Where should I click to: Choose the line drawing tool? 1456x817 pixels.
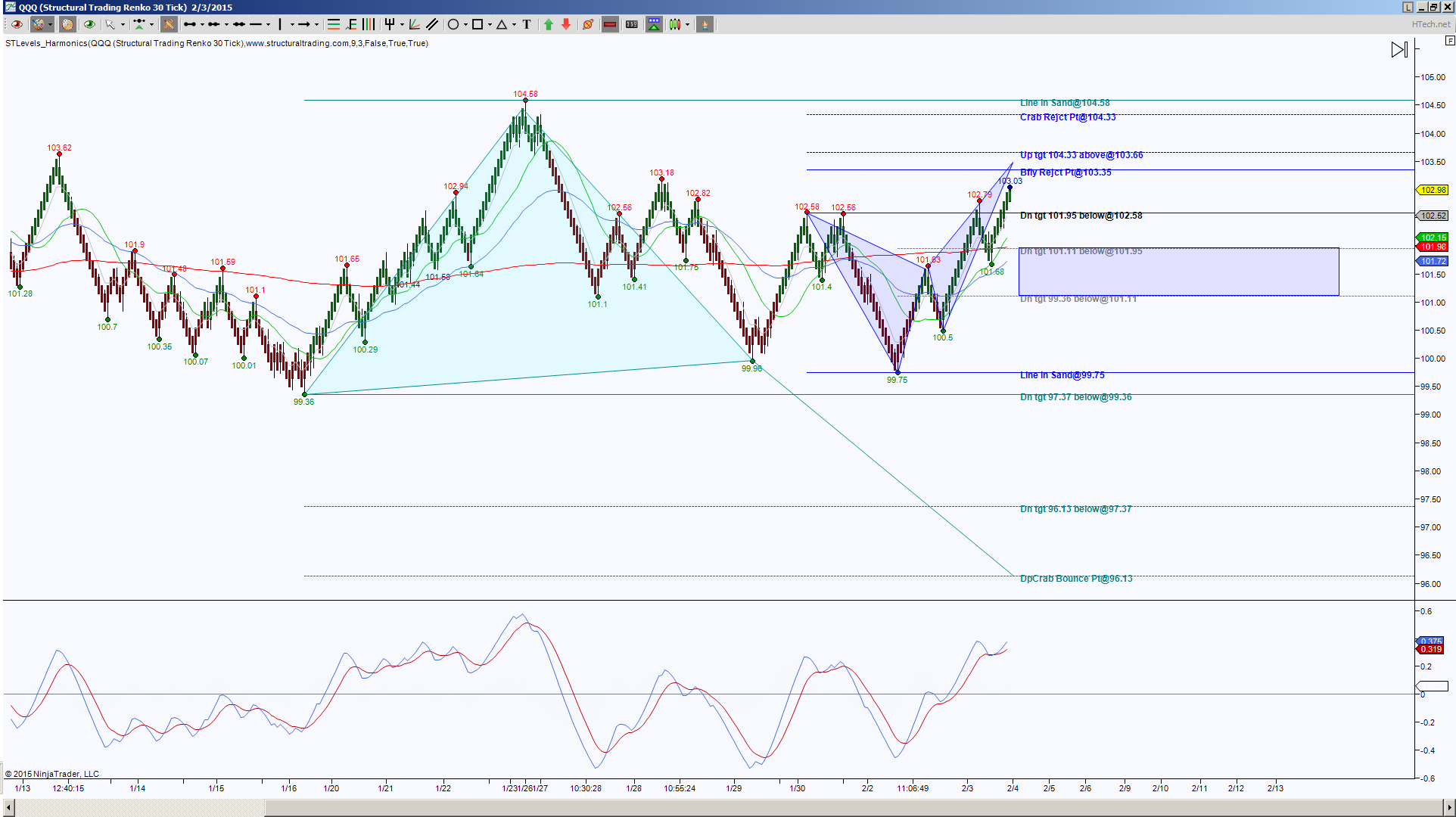[x=190, y=24]
